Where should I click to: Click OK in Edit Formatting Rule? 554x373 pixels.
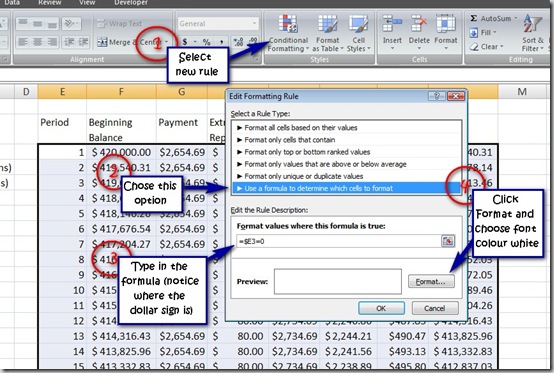pyautogui.click(x=381, y=308)
